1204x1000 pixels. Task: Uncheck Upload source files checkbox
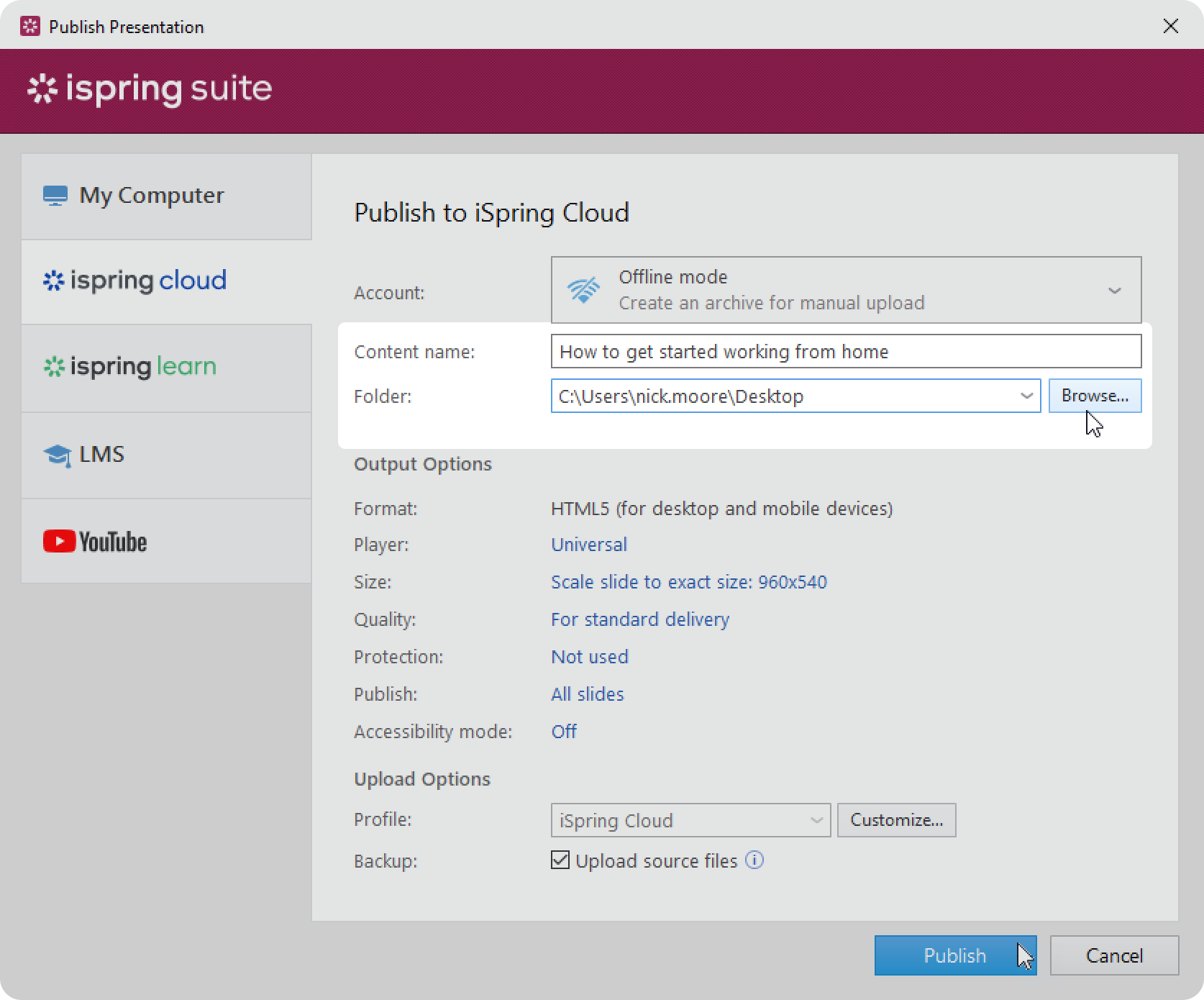560,860
